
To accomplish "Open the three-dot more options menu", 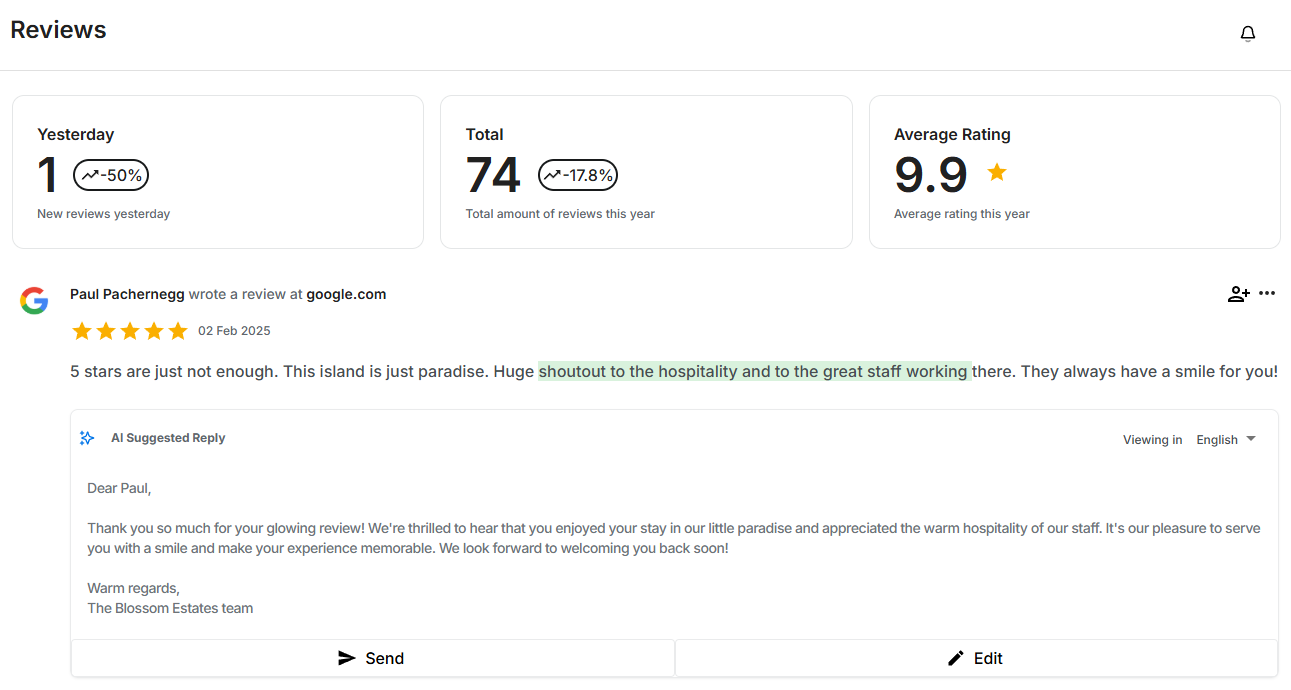I will (1267, 294).
